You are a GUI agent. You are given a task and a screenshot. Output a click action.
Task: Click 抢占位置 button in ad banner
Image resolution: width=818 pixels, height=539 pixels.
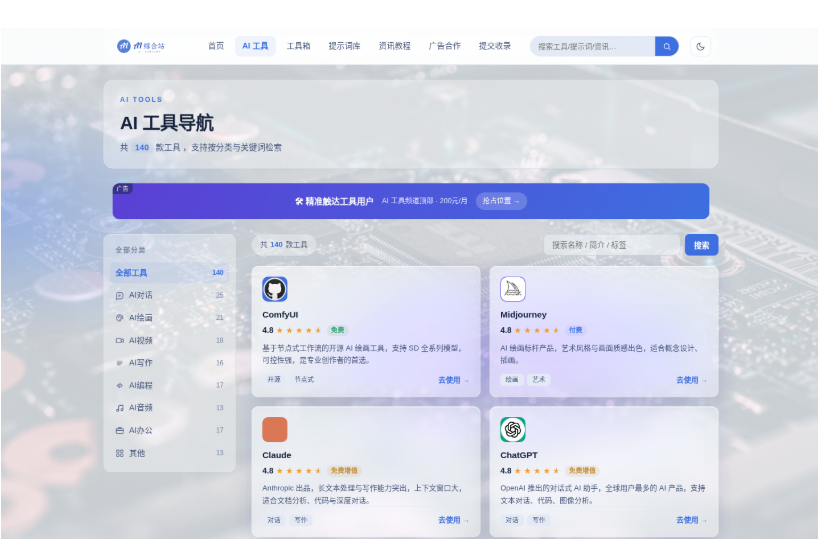coord(501,201)
